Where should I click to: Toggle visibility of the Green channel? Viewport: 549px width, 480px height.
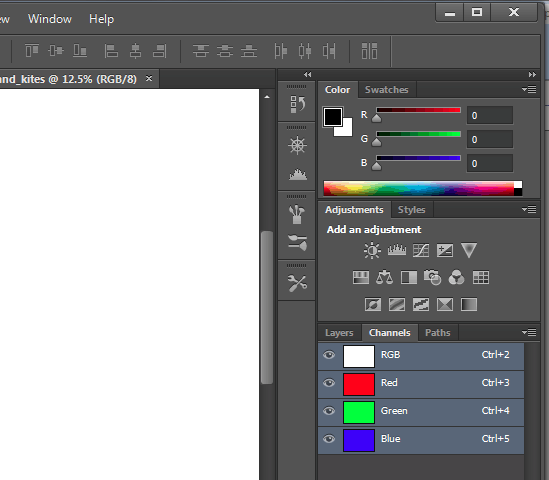pos(329,411)
